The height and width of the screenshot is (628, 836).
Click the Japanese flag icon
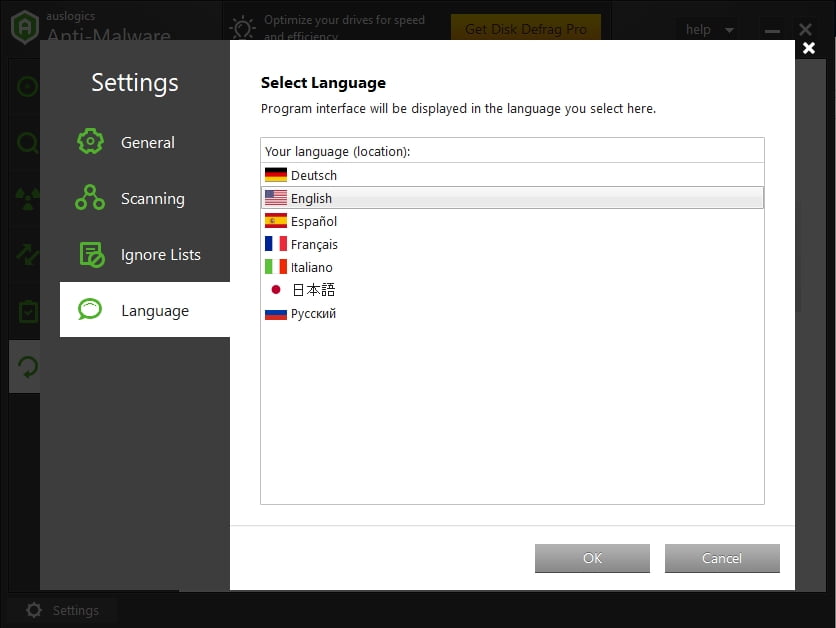276,289
